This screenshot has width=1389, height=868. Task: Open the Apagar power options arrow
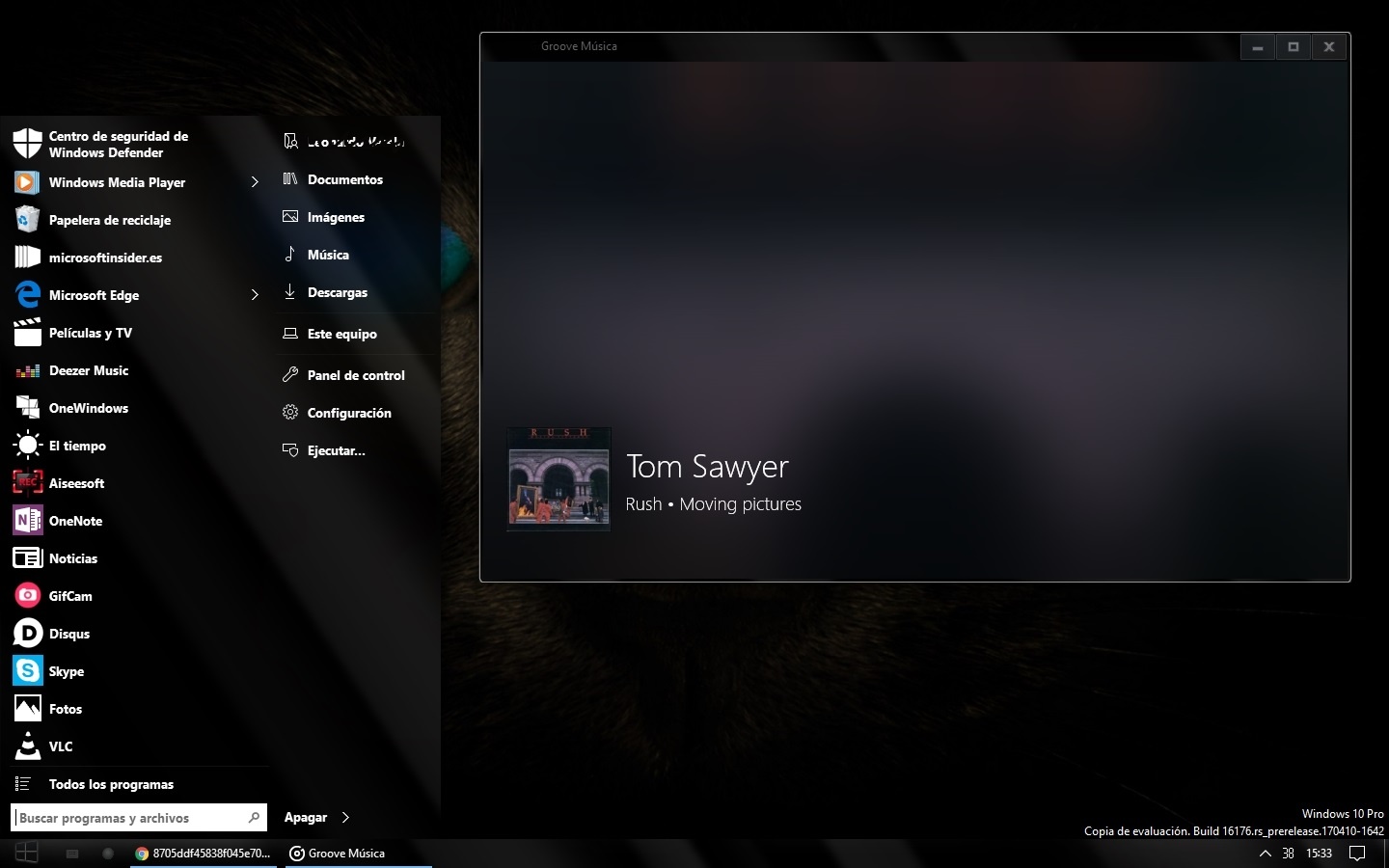click(x=346, y=818)
